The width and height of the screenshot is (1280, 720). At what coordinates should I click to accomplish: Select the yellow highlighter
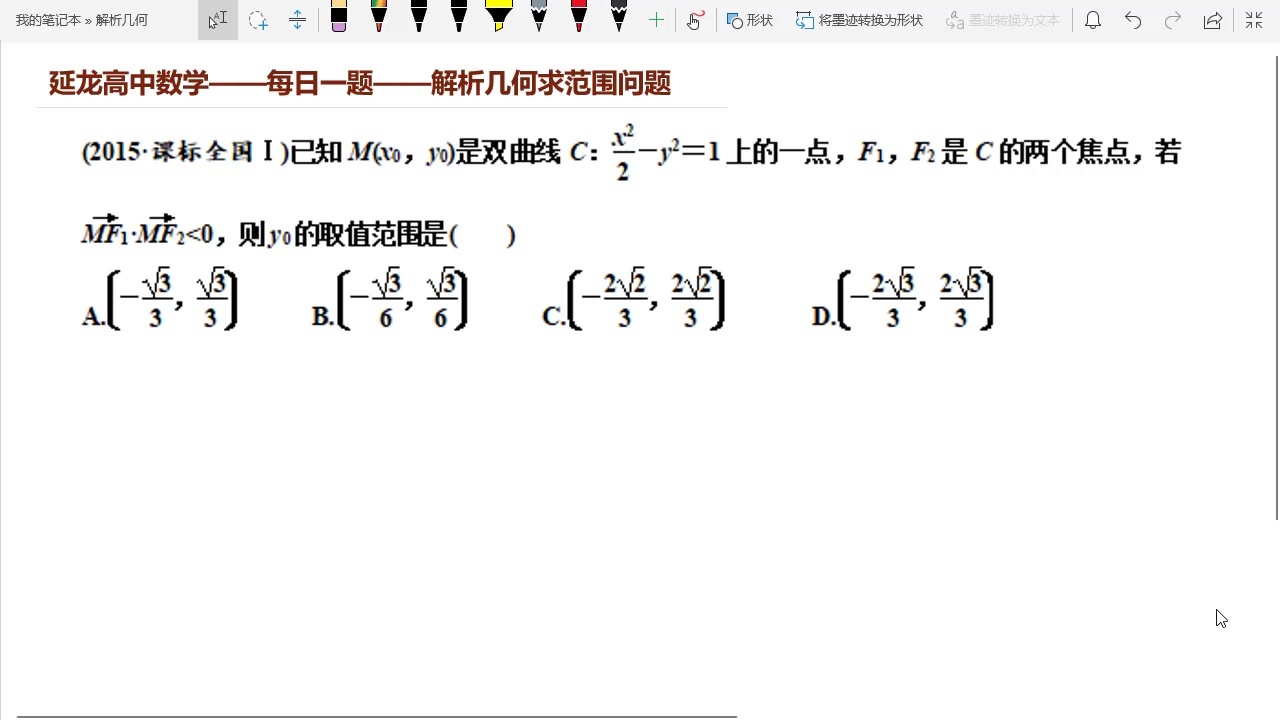499,16
